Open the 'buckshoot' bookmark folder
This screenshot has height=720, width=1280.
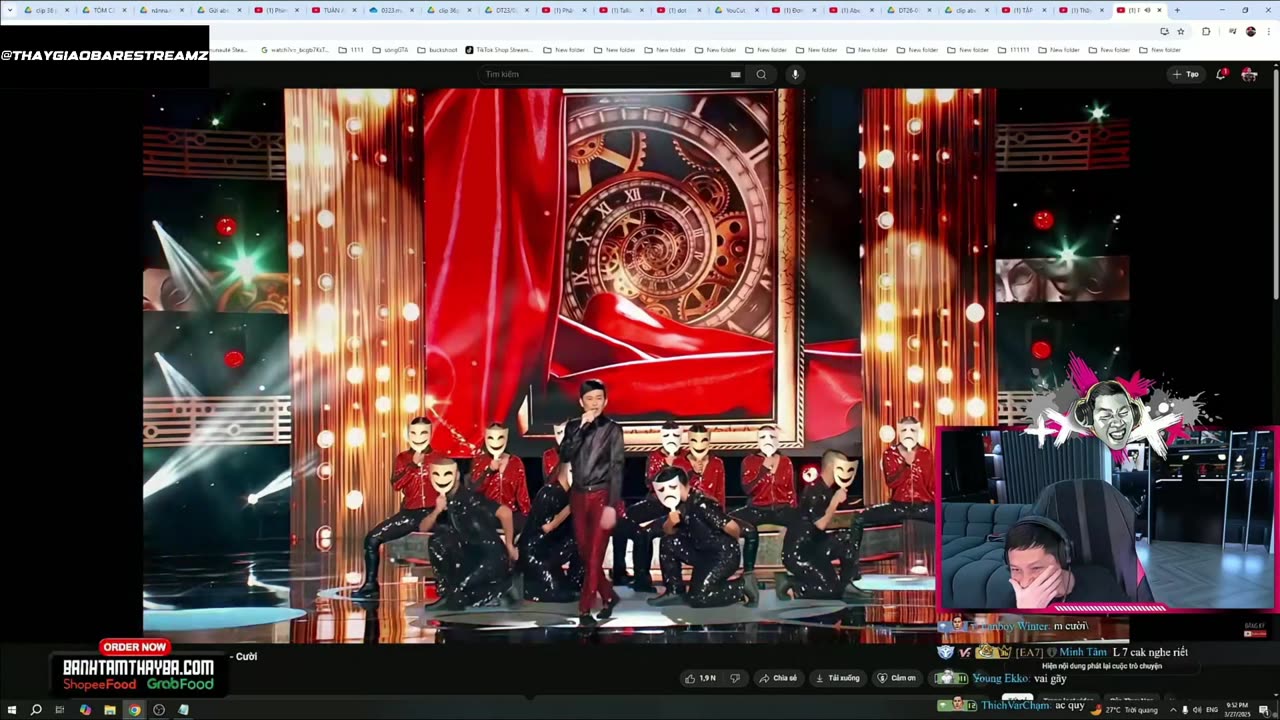[x=437, y=50]
